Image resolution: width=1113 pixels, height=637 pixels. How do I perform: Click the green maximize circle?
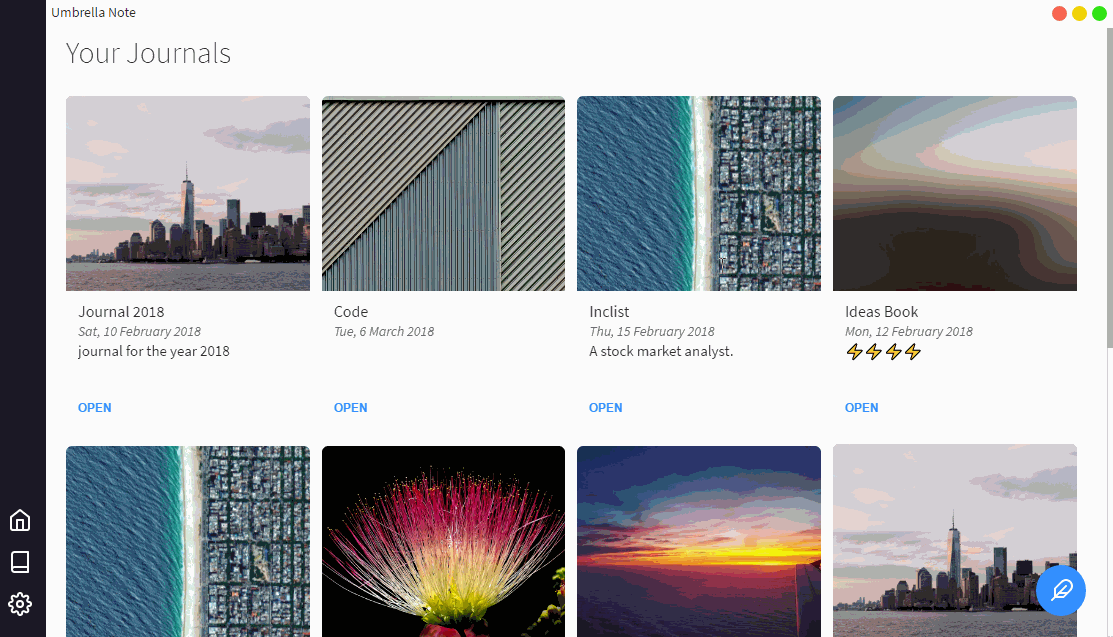1099,13
